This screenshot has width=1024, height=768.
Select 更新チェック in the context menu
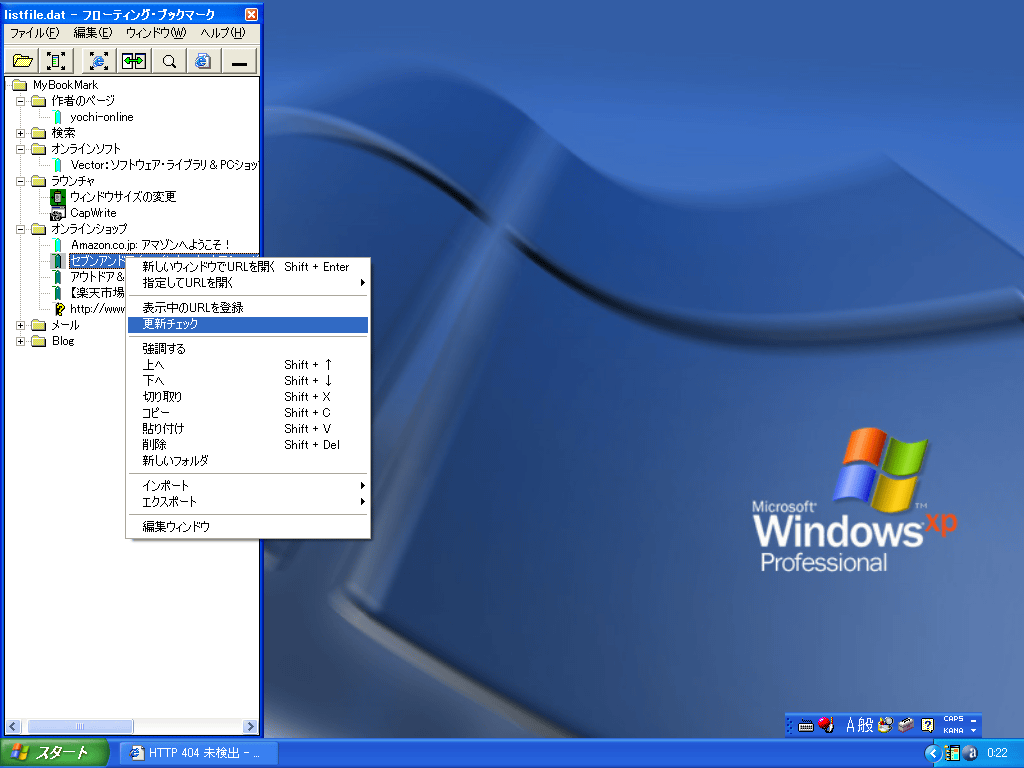(248, 324)
